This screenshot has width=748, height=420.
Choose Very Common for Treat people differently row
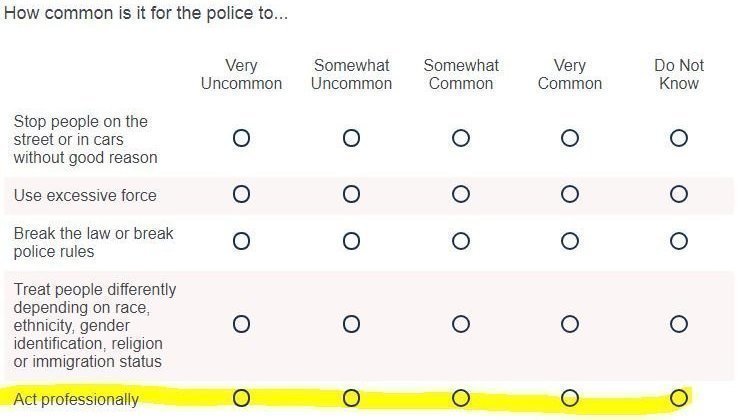(570, 325)
